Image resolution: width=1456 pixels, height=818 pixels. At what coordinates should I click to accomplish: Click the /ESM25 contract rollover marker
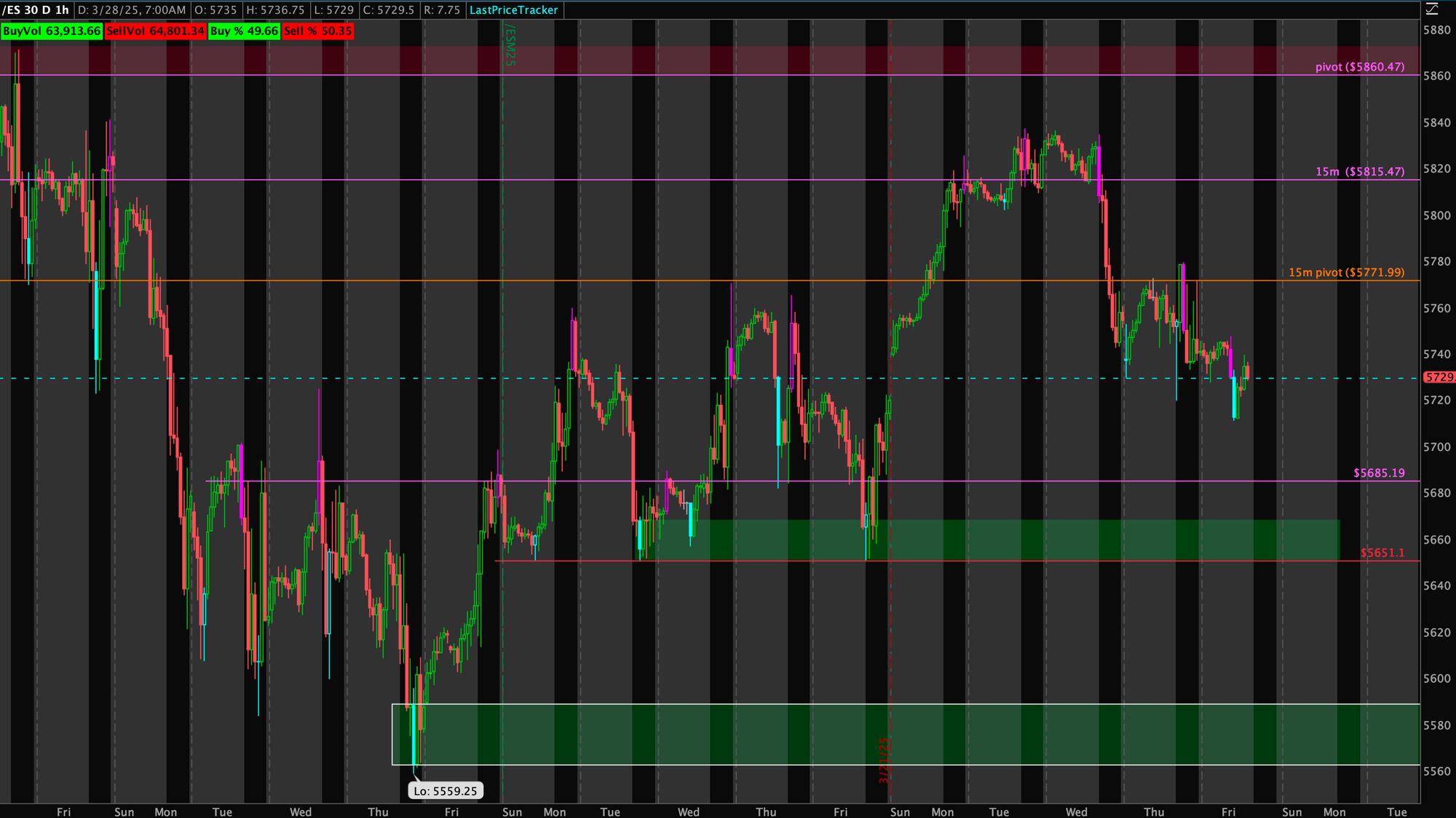click(x=510, y=45)
